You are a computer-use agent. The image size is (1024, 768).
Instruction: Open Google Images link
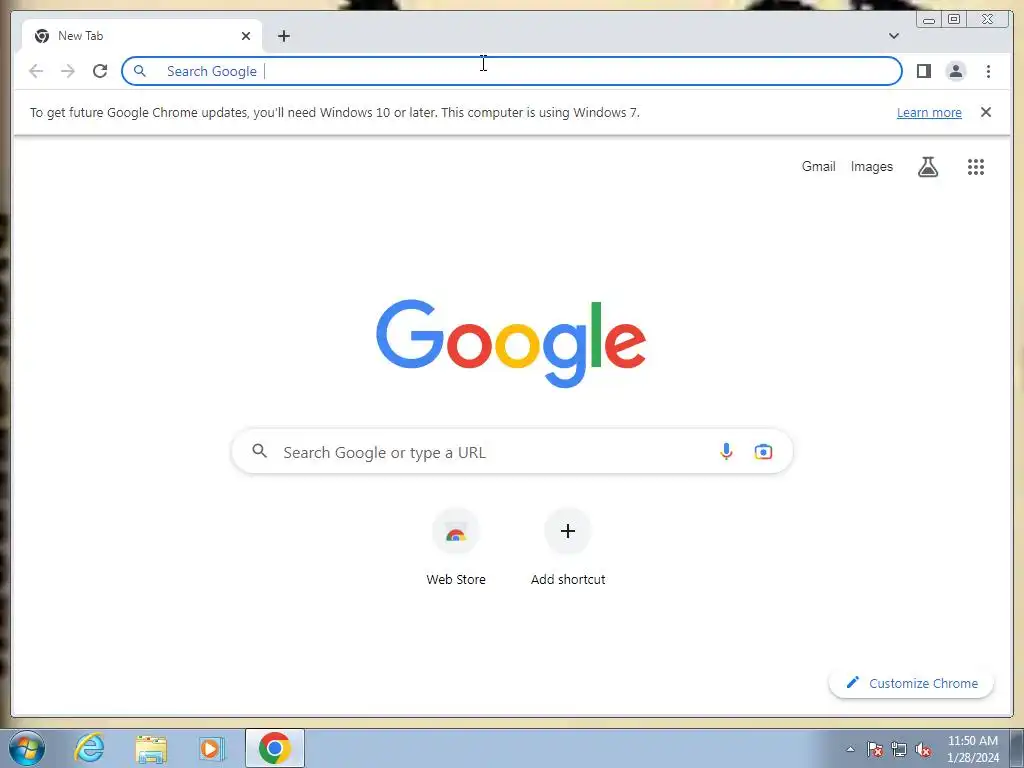pyautogui.click(x=871, y=167)
